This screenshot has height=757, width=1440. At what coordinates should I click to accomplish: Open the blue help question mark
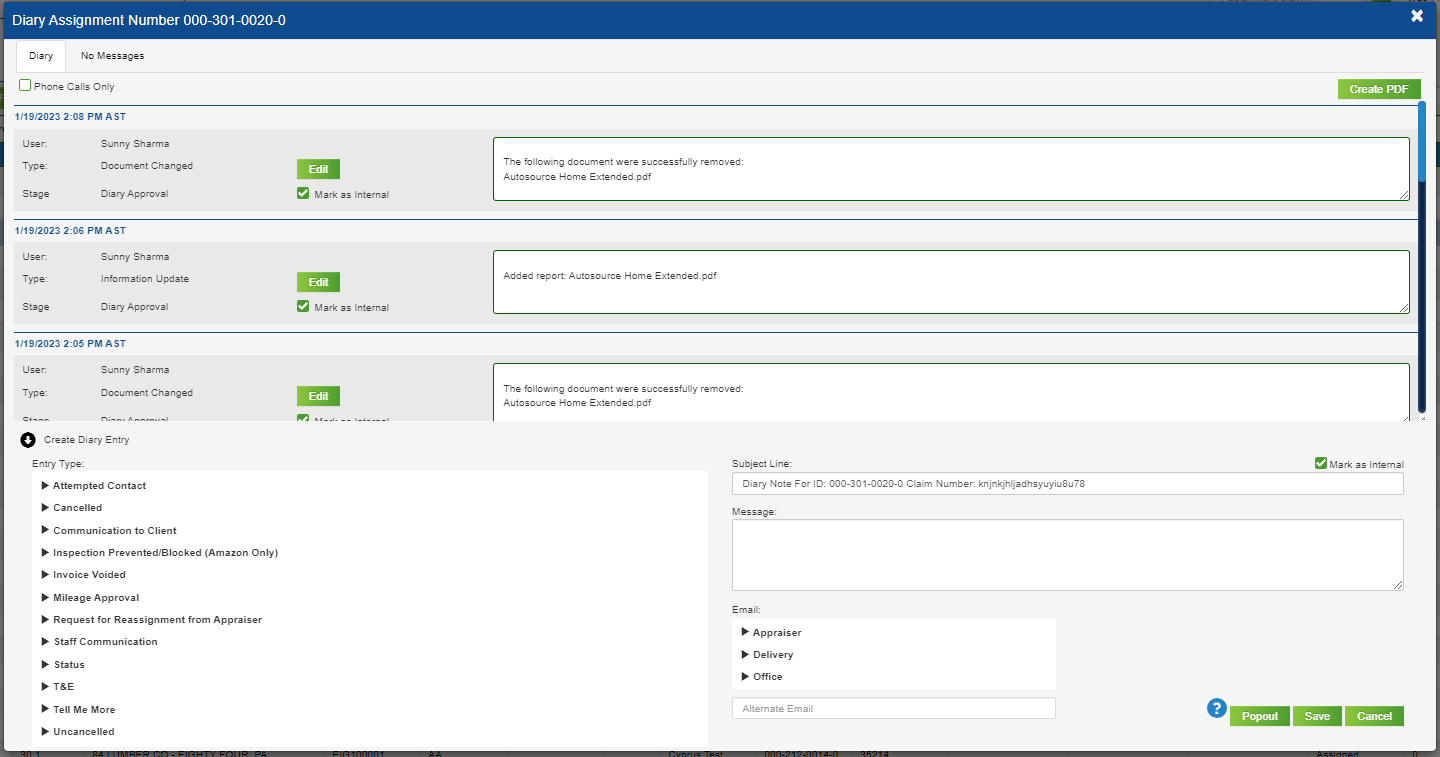click(1216, 707)
